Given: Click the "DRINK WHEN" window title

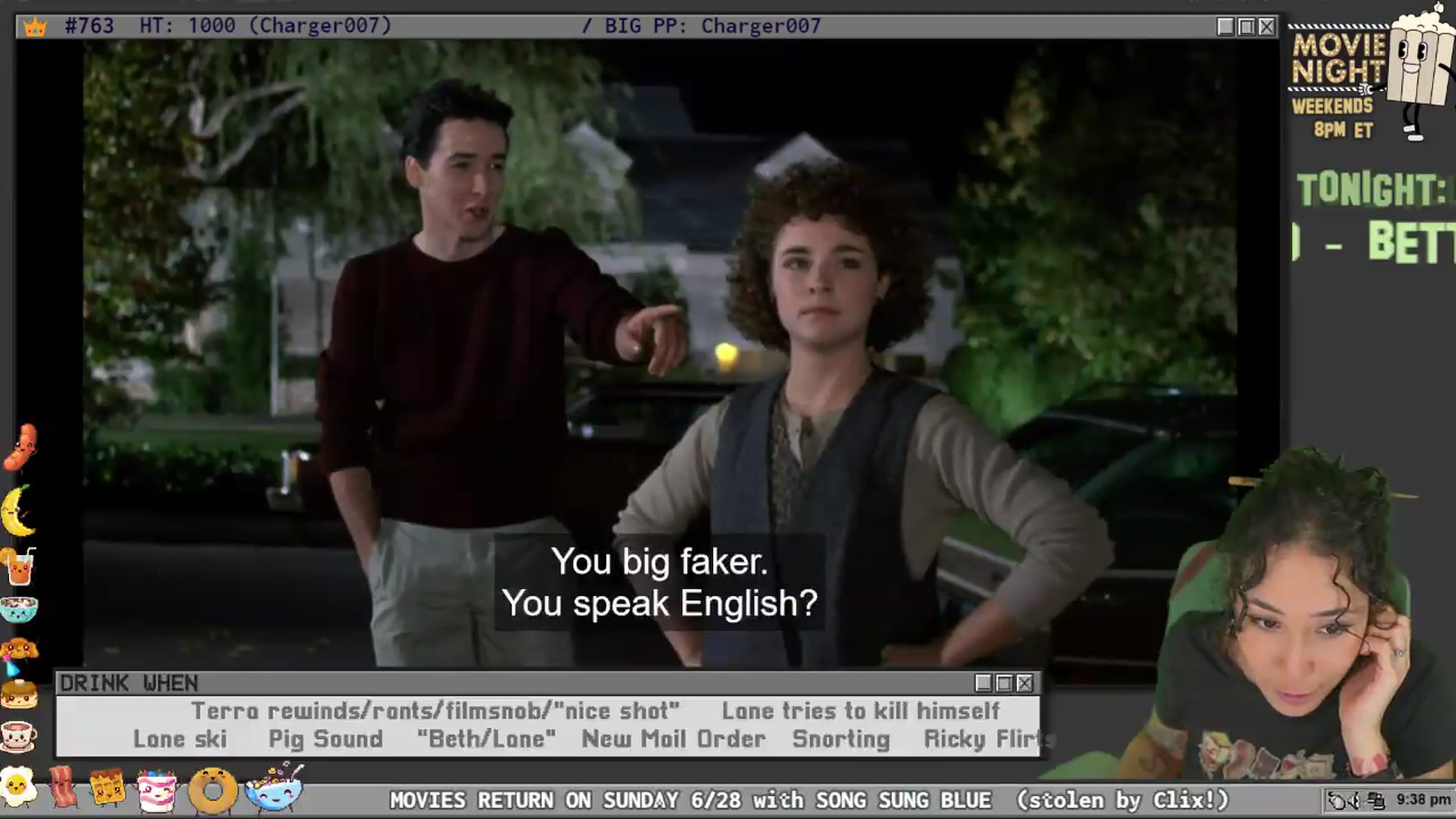Looking at the screenshot, I should [x=129, y=683].
